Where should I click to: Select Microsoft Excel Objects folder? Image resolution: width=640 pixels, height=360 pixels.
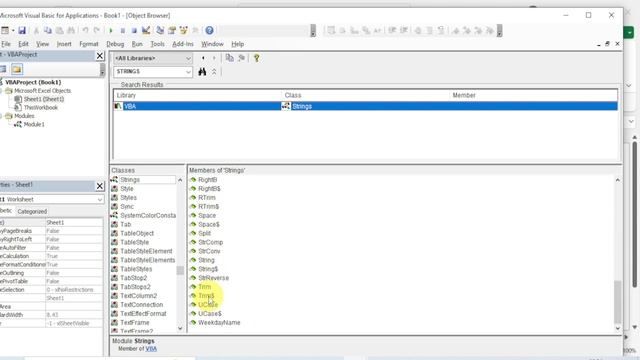[x=42, y=91]
